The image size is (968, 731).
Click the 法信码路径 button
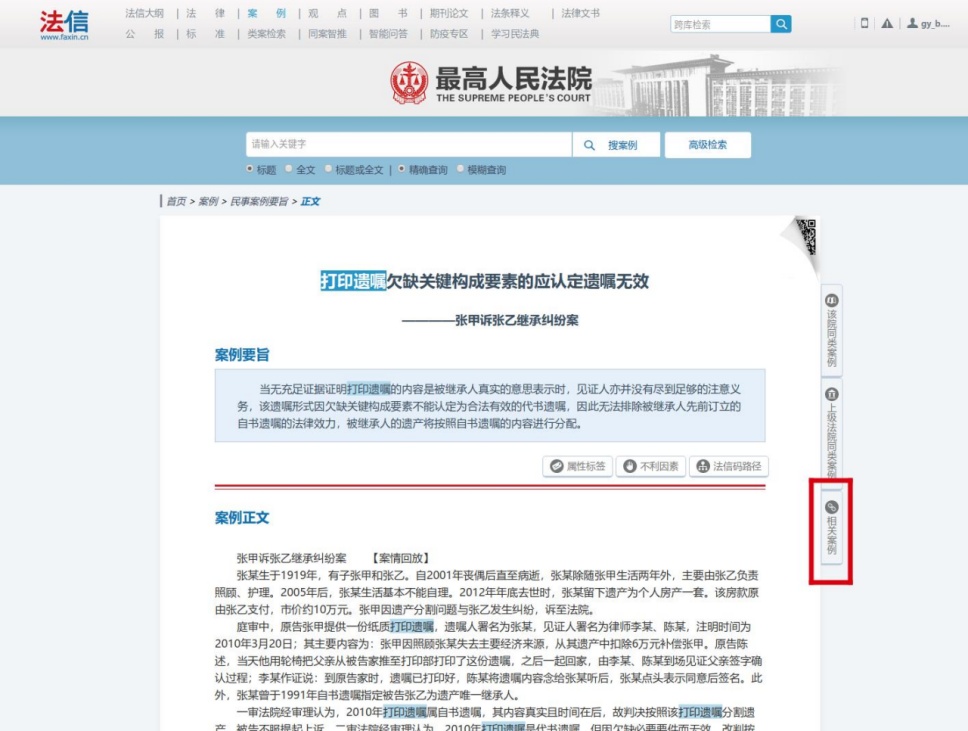click(729, 466)
